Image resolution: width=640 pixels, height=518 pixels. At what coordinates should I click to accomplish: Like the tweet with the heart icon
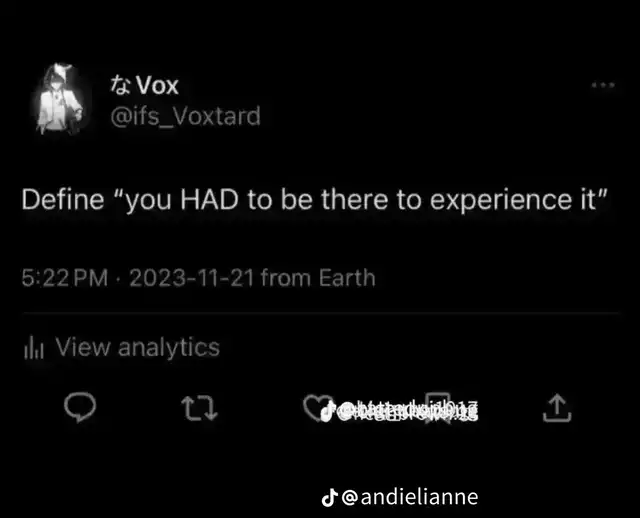point(315,408)
